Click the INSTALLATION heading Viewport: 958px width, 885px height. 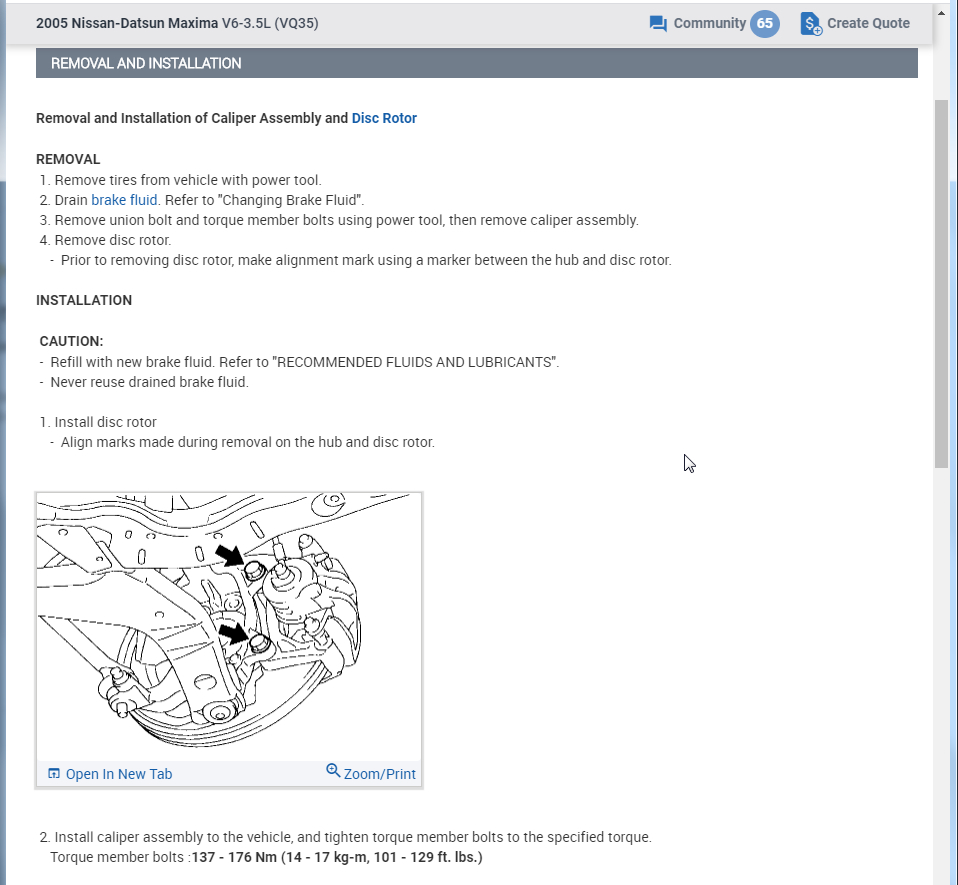(x=84, y=300)
